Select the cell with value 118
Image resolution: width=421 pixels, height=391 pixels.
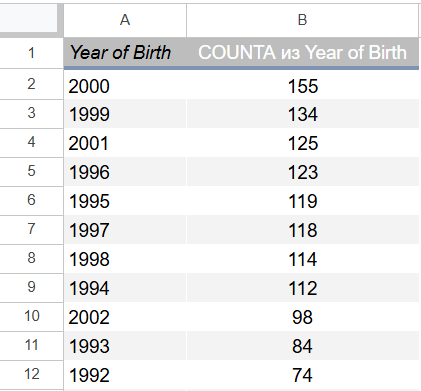(302, 230)
